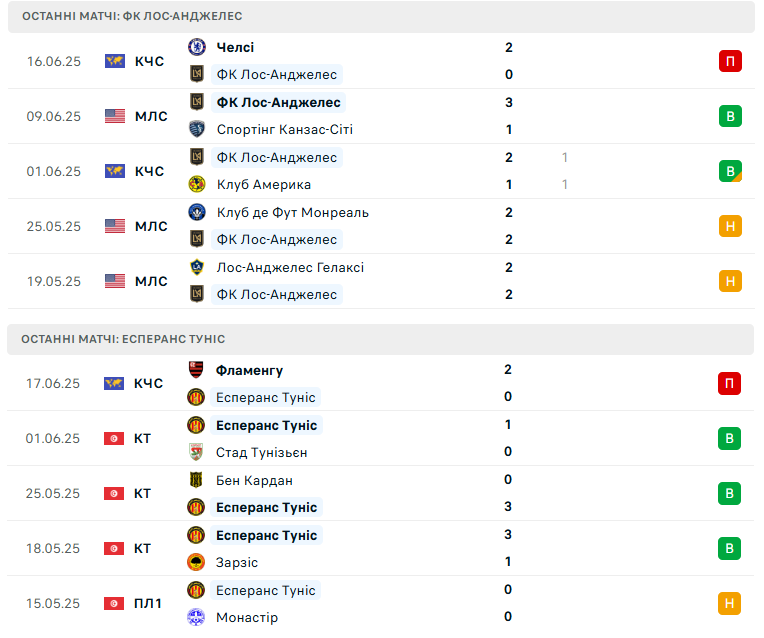Open the Фламенгу team link
Screen dimensions: 764x638
click(x=249, y=370)
